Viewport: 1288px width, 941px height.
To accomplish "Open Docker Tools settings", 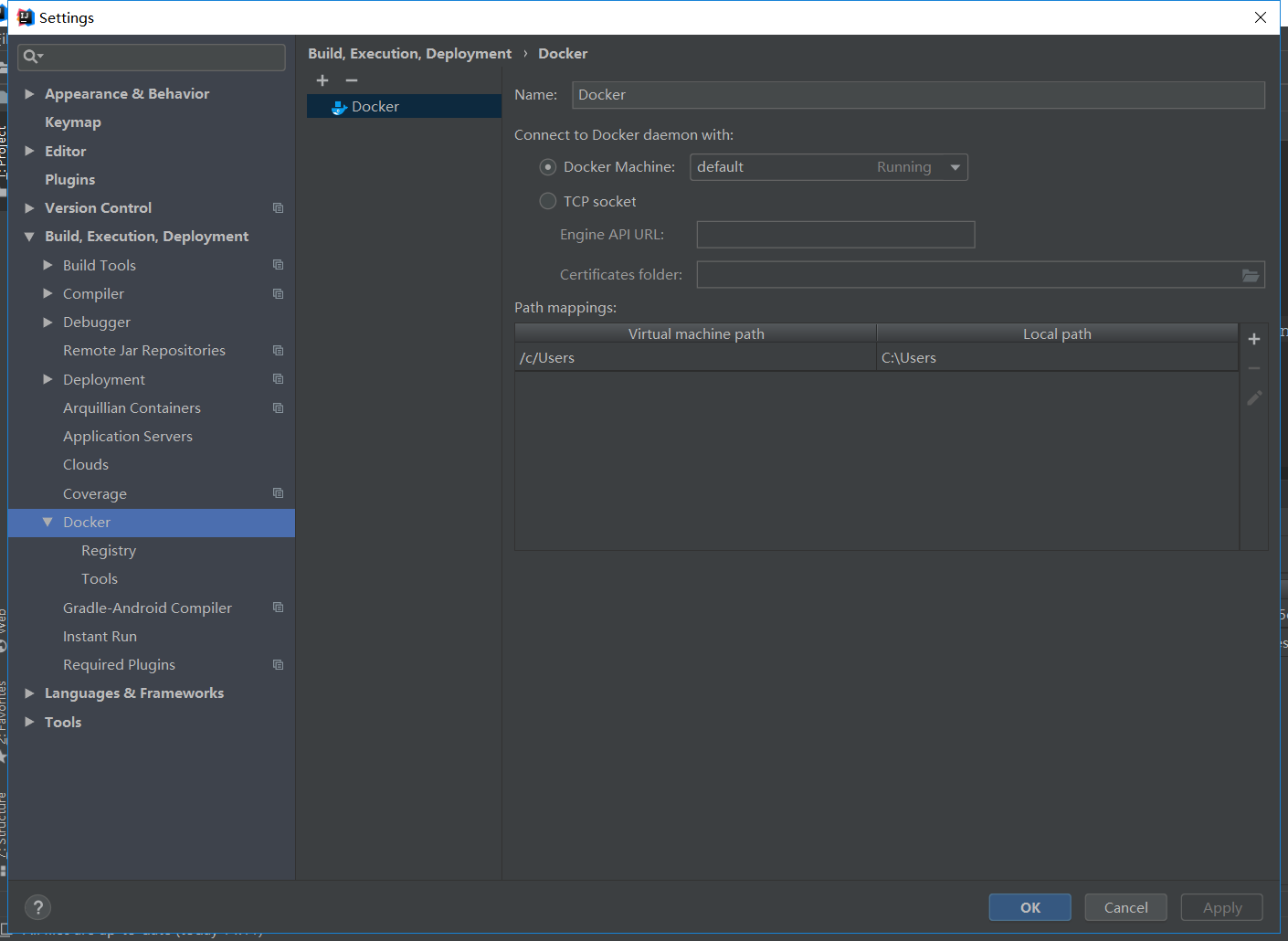I will [100, 579].
